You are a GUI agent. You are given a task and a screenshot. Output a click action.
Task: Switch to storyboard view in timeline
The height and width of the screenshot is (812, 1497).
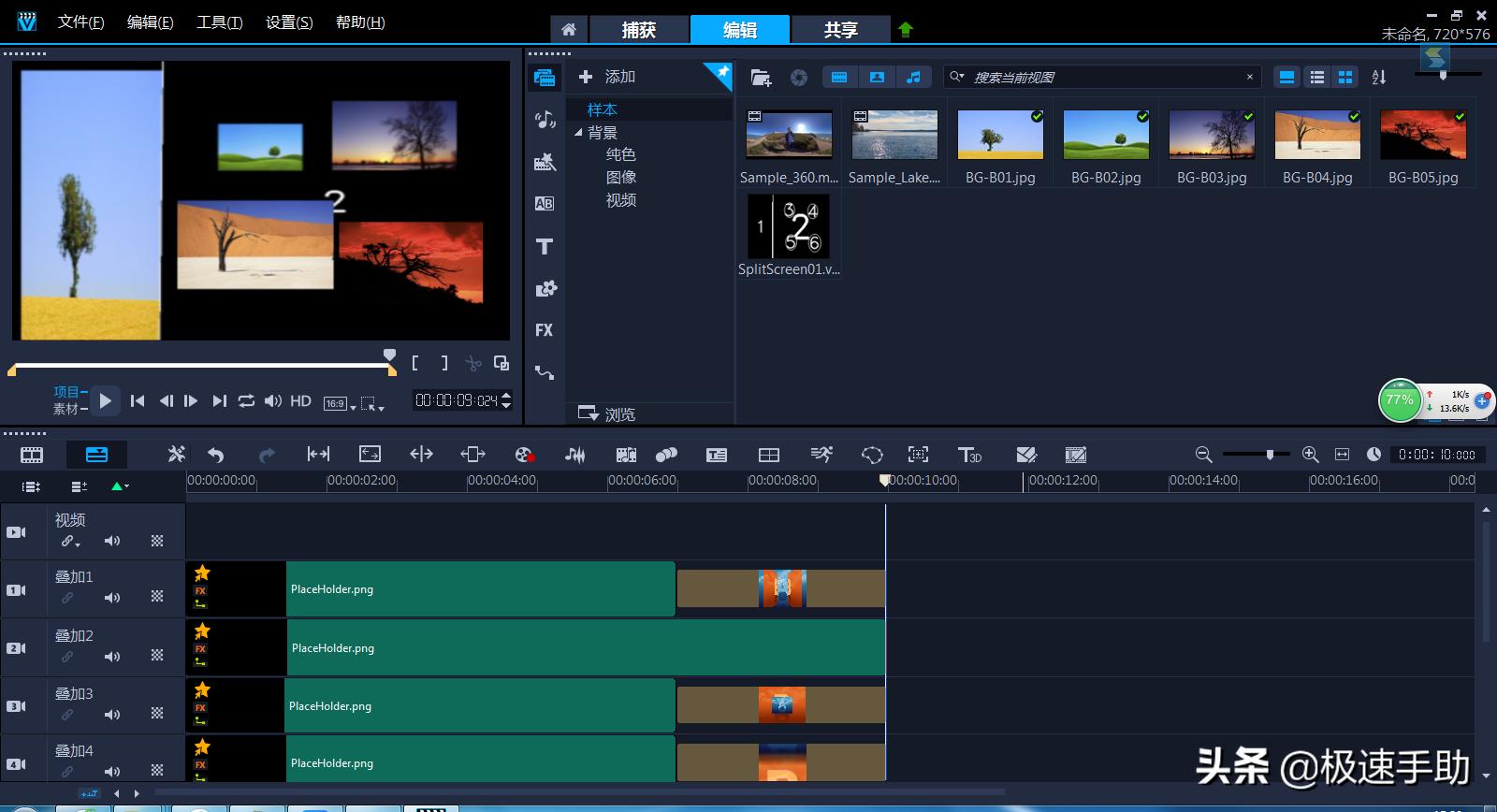point(32,456)
